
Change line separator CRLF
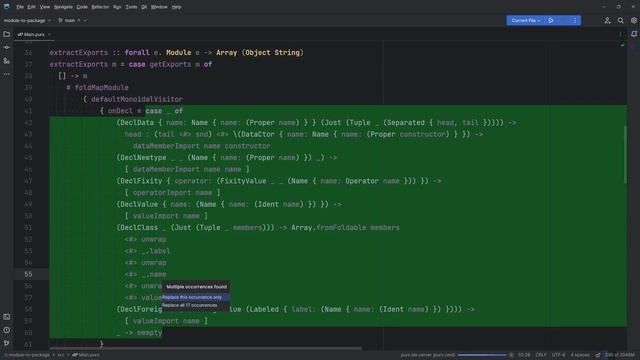click(x=541, y=355)
